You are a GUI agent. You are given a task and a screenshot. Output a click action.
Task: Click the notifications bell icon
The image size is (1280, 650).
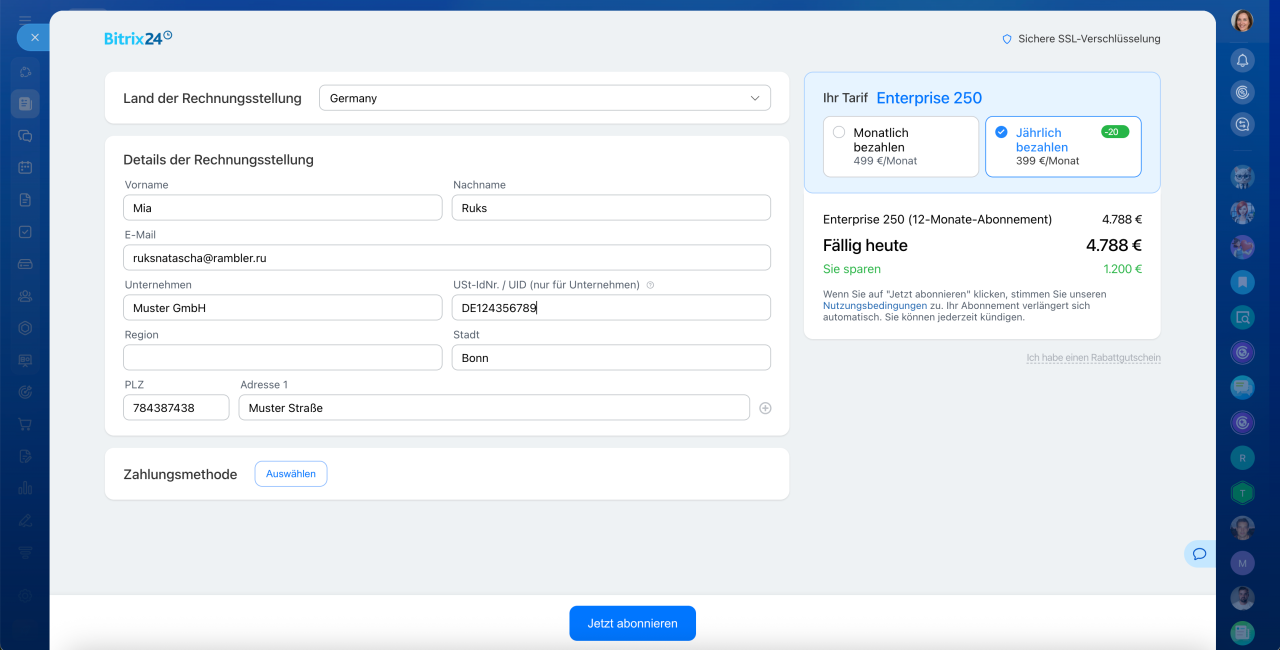click(x=1242, y=60)
